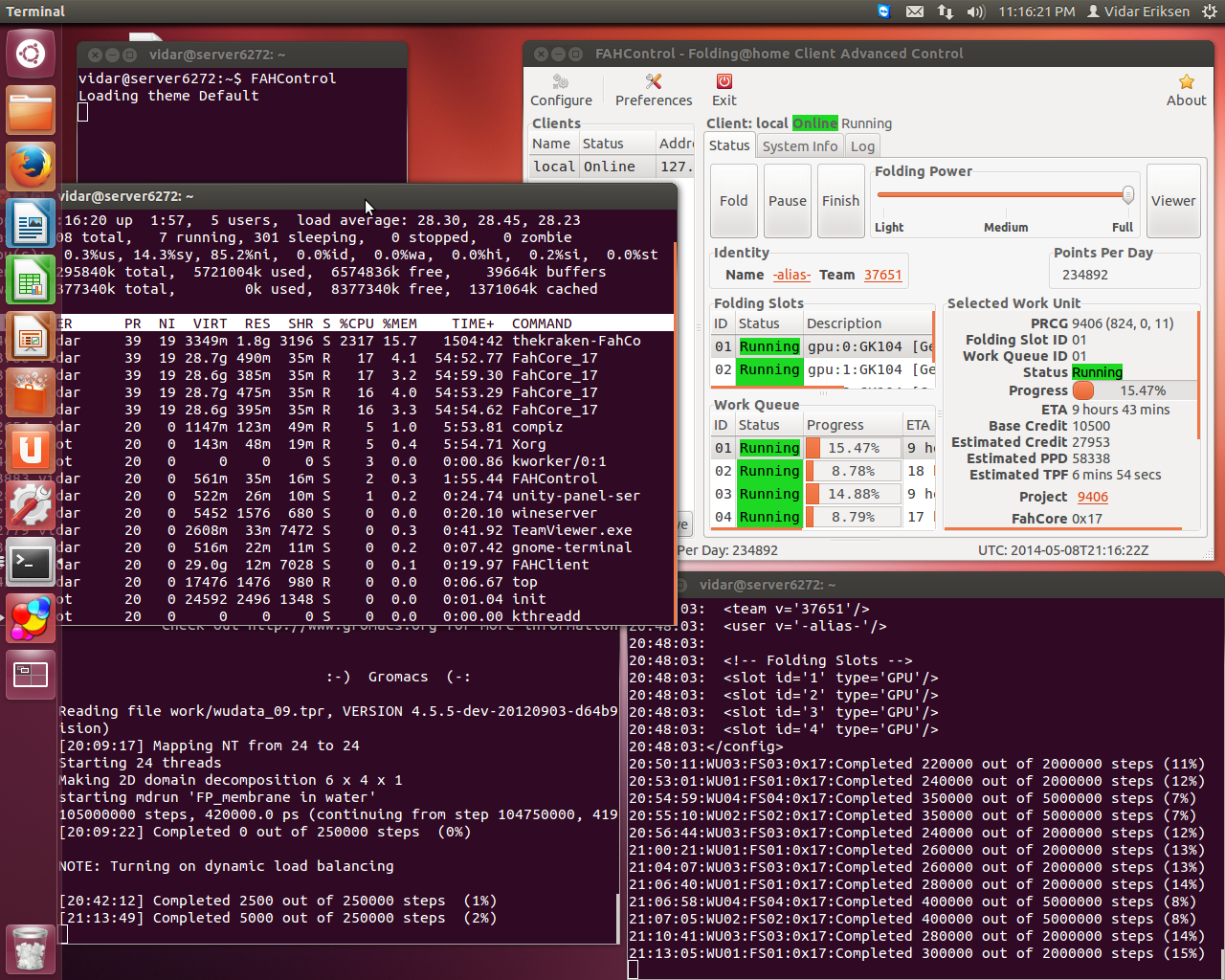Screen dimensions: 1225x980
Task: Open the Workspace Switcher in launcher
Action: (x=31, y=676)
